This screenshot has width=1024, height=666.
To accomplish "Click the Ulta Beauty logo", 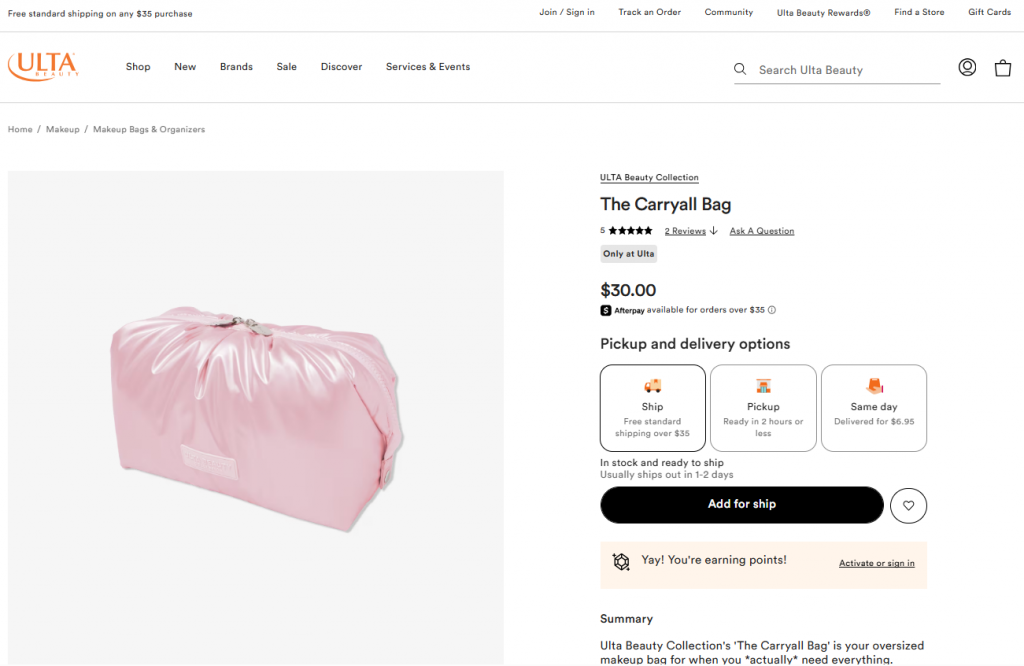I will [x=42, y=66].
